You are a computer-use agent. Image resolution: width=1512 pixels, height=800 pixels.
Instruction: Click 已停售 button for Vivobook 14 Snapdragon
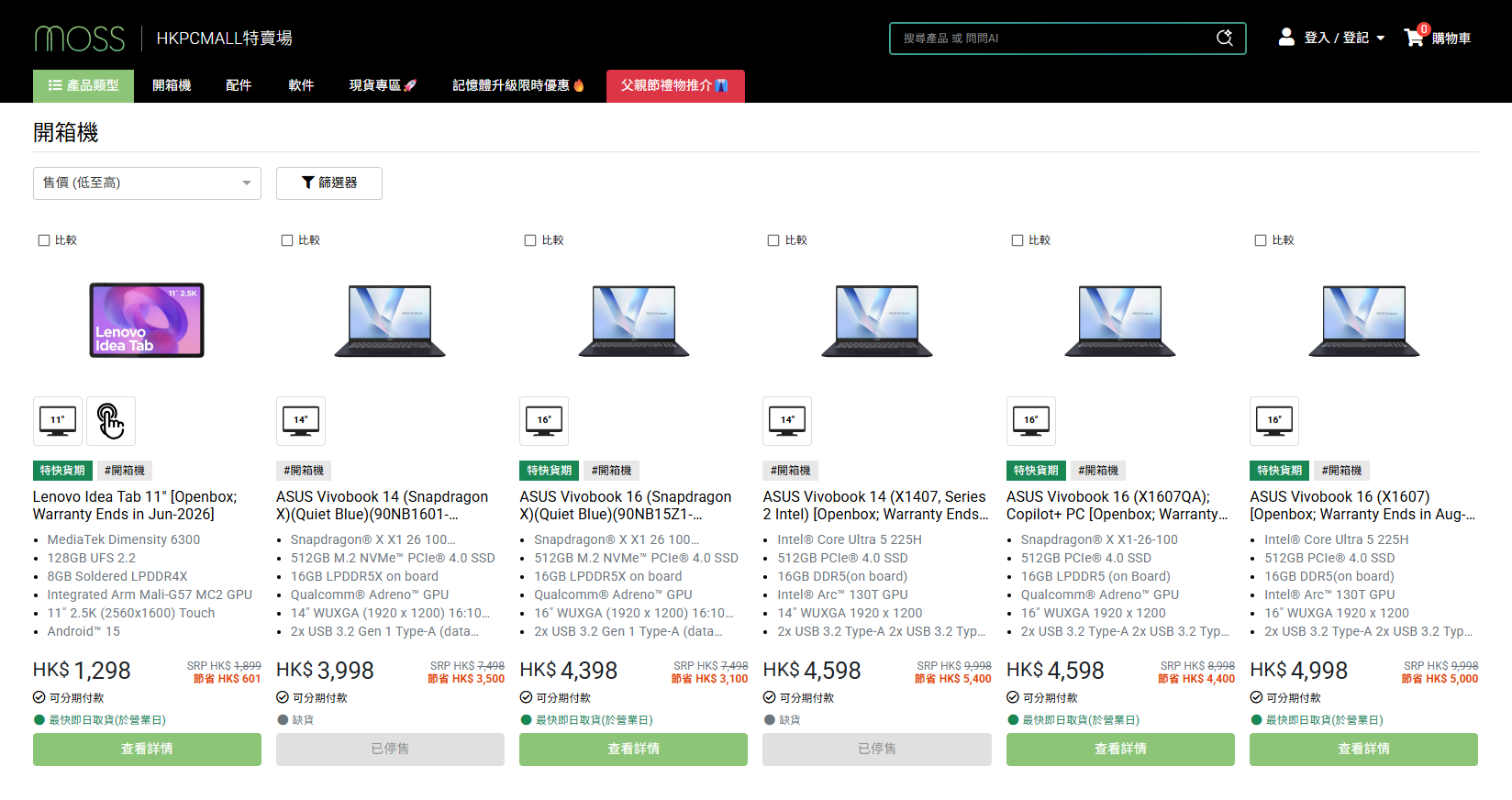[x=390, y=750]
